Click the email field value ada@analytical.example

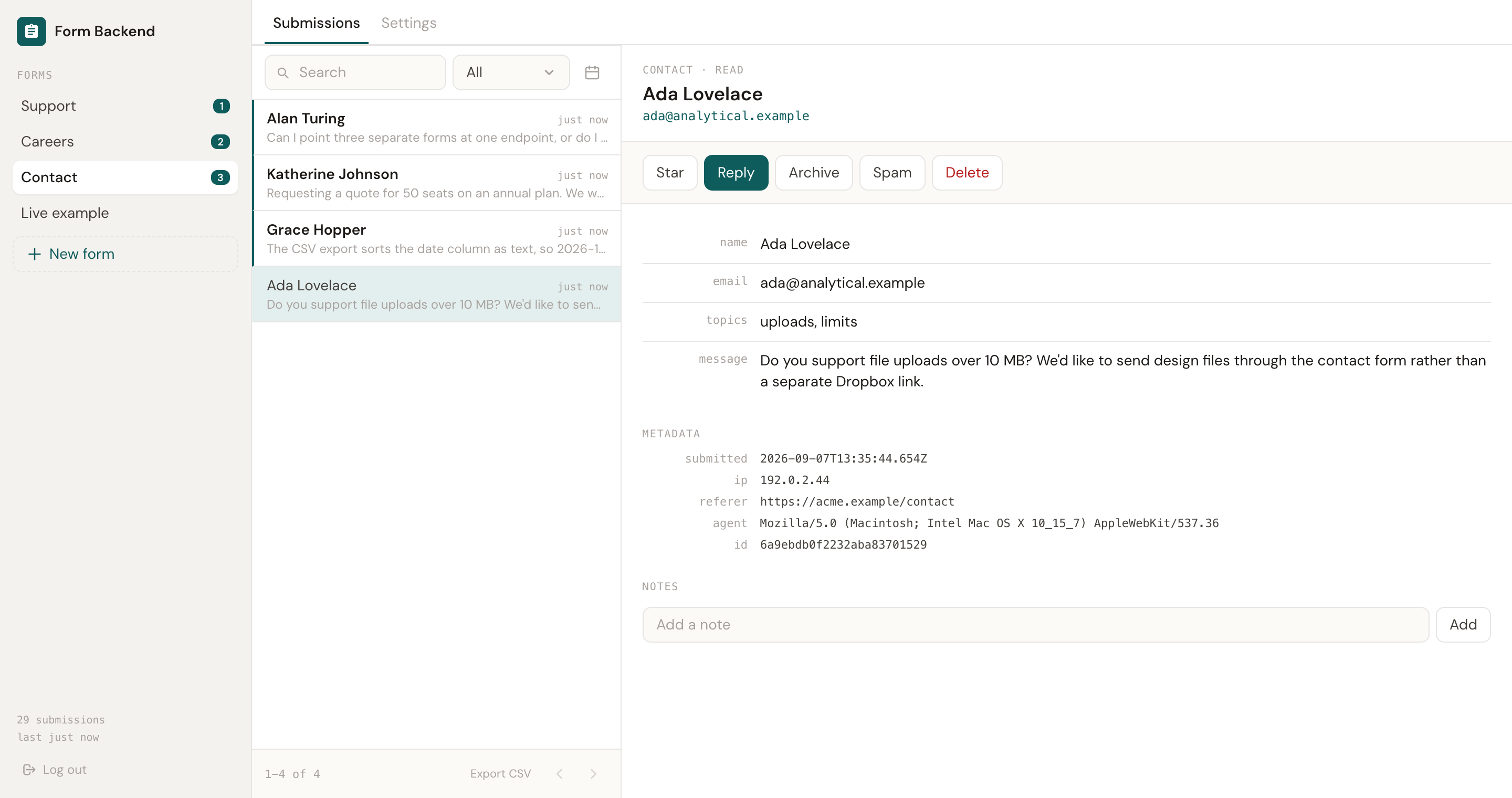click(x=842, y=283)
